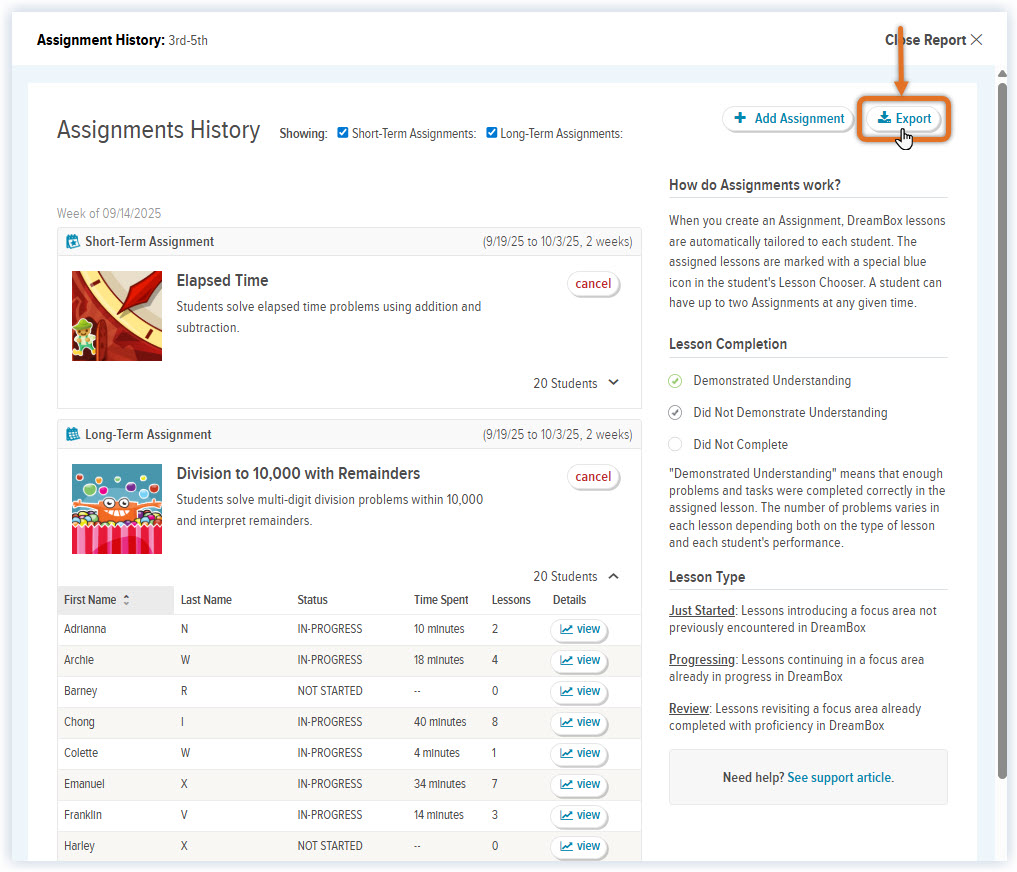Viewport: 1017px width, 872px height.
Task: Uncheck Short-Term Assignments checkbox
Action: (x=342, y=133)
